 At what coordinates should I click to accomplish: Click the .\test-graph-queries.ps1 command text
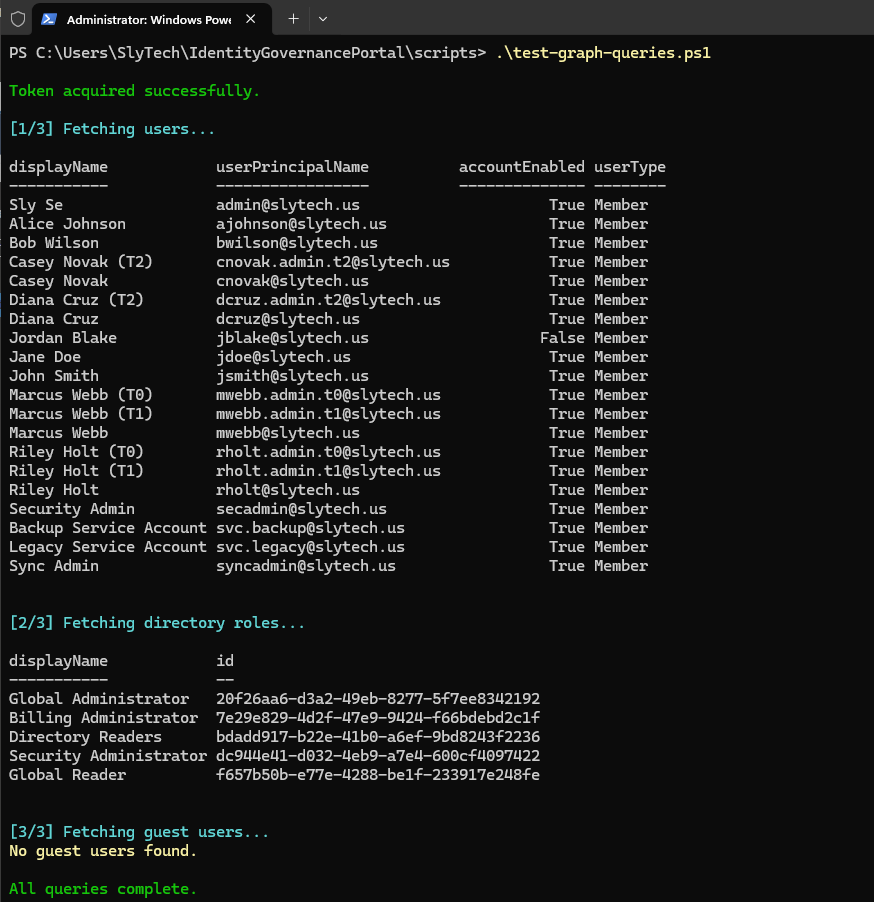(603, 53)
